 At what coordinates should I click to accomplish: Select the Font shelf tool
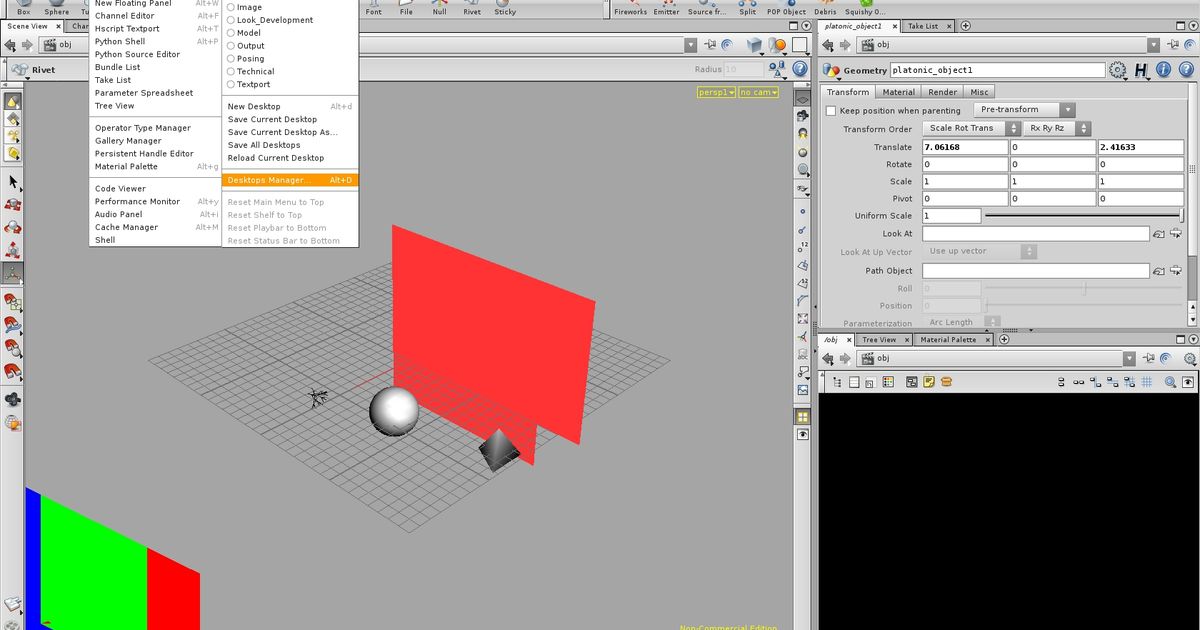(x=373, y=7)
